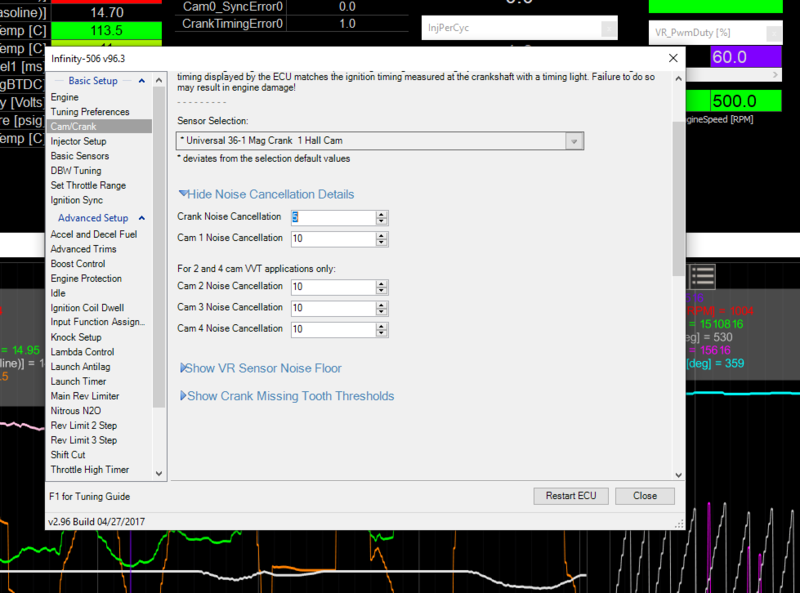Image resolution: width=800 pixels, height=593 pixels.
Task: Select Injector Setup in the sidebar
Action: pyautogui.click(x=79, y=142)
